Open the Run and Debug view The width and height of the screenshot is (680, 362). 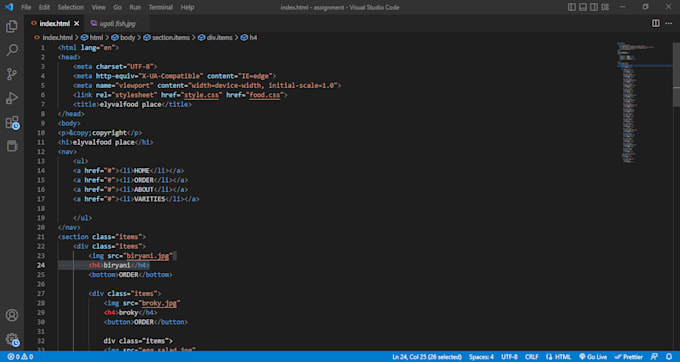(x=12, y=98)
